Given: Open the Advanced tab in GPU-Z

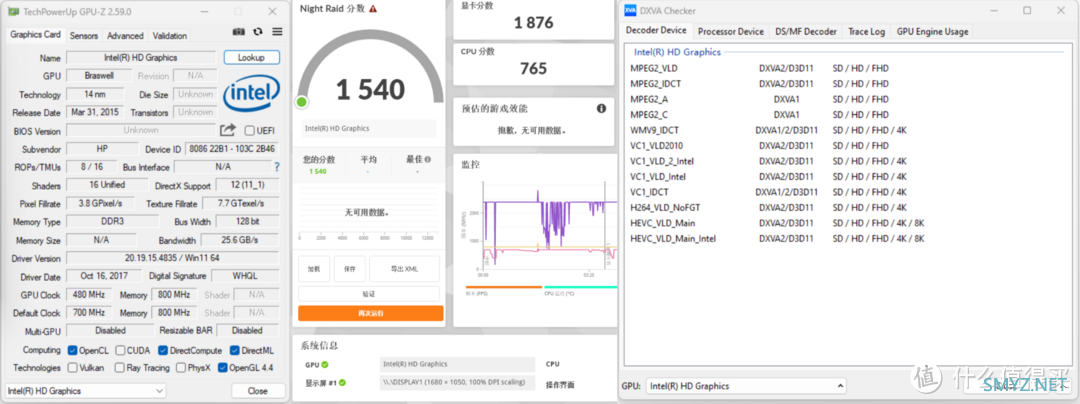Looking at the screenshot, I should coord(125,36).
